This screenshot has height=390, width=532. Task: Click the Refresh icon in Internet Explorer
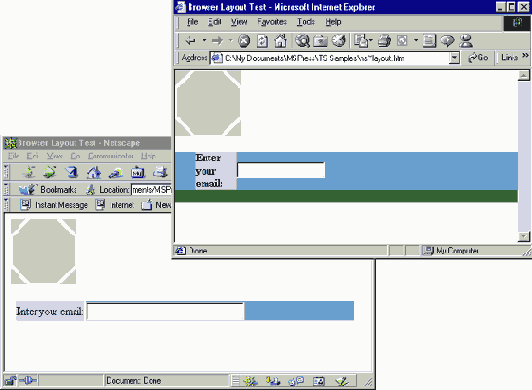[x=262, y=41]
